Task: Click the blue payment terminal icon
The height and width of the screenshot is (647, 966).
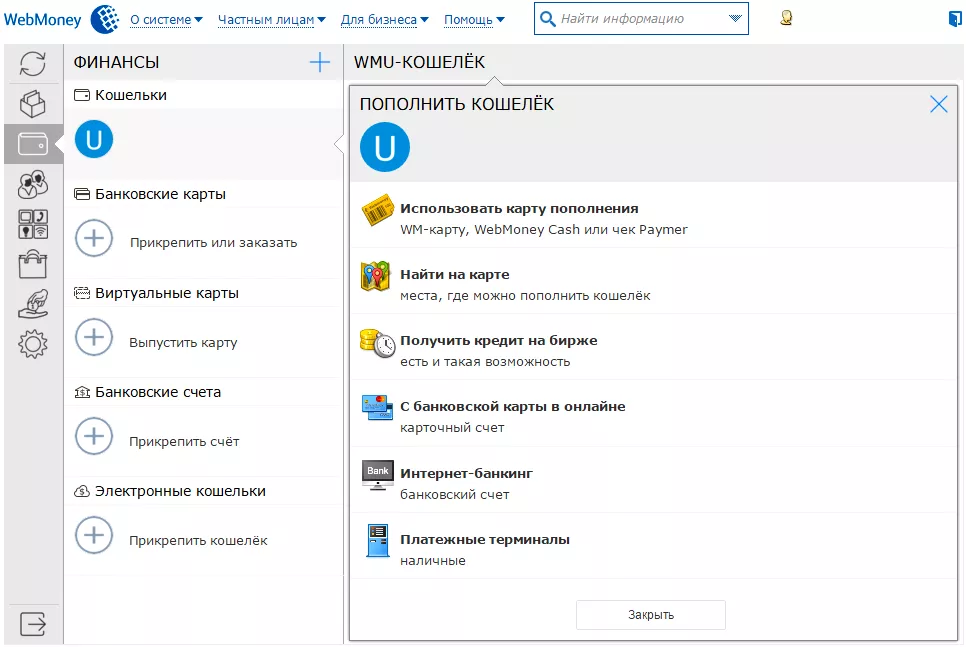Action: click(378, 541)
